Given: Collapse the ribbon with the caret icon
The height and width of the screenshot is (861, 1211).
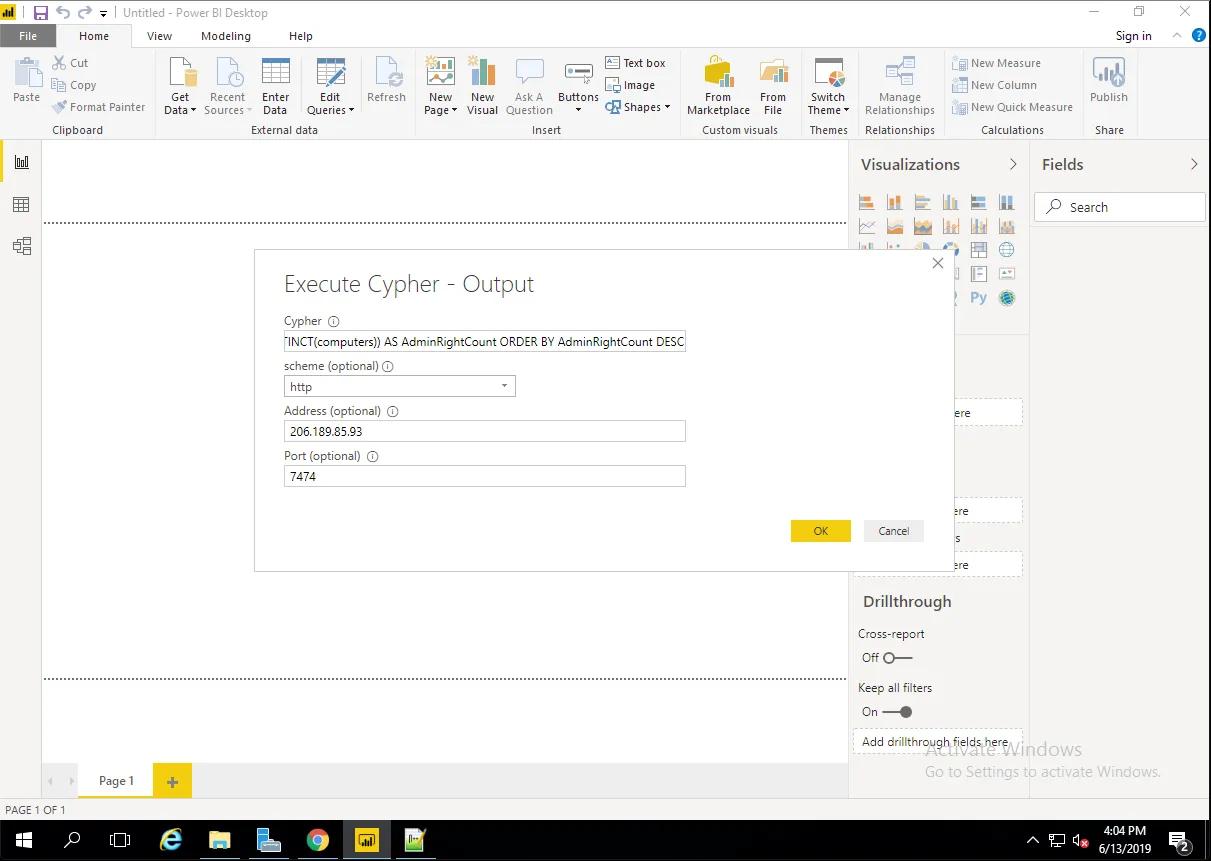Looking at the screenshot, I should pyautogui.click(x=1176, y=35).
